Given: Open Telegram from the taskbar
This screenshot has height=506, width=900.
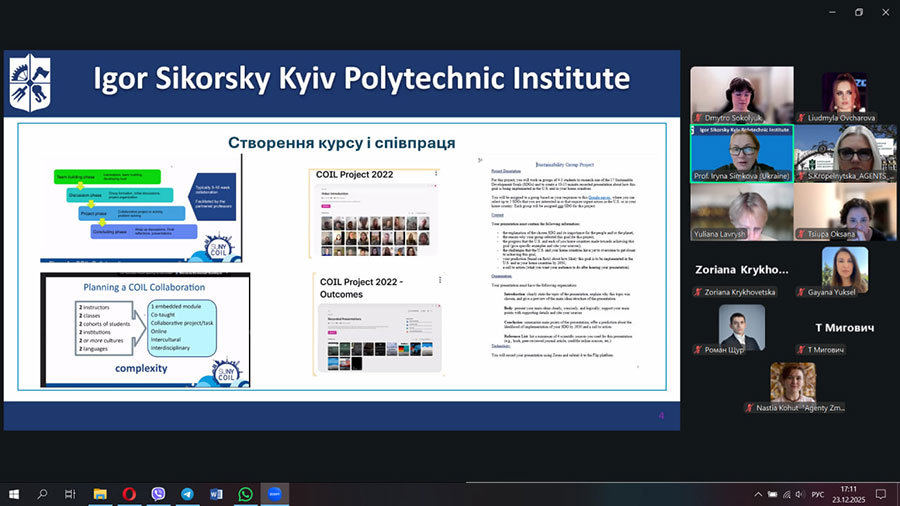Looking at the screenshot, I should pos(187,494).
